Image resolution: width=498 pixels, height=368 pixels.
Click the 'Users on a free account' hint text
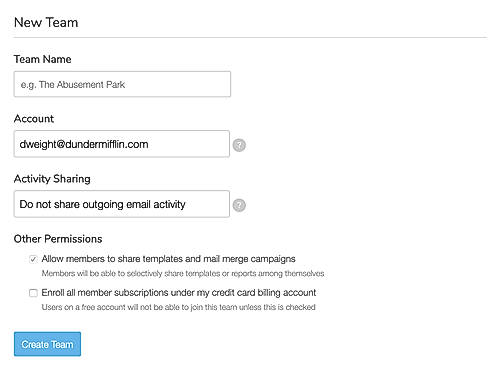pos(178,307)
